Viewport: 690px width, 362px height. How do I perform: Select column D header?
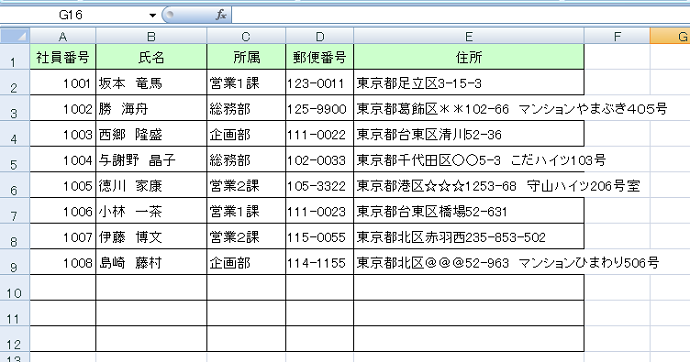tap(319, 36)
